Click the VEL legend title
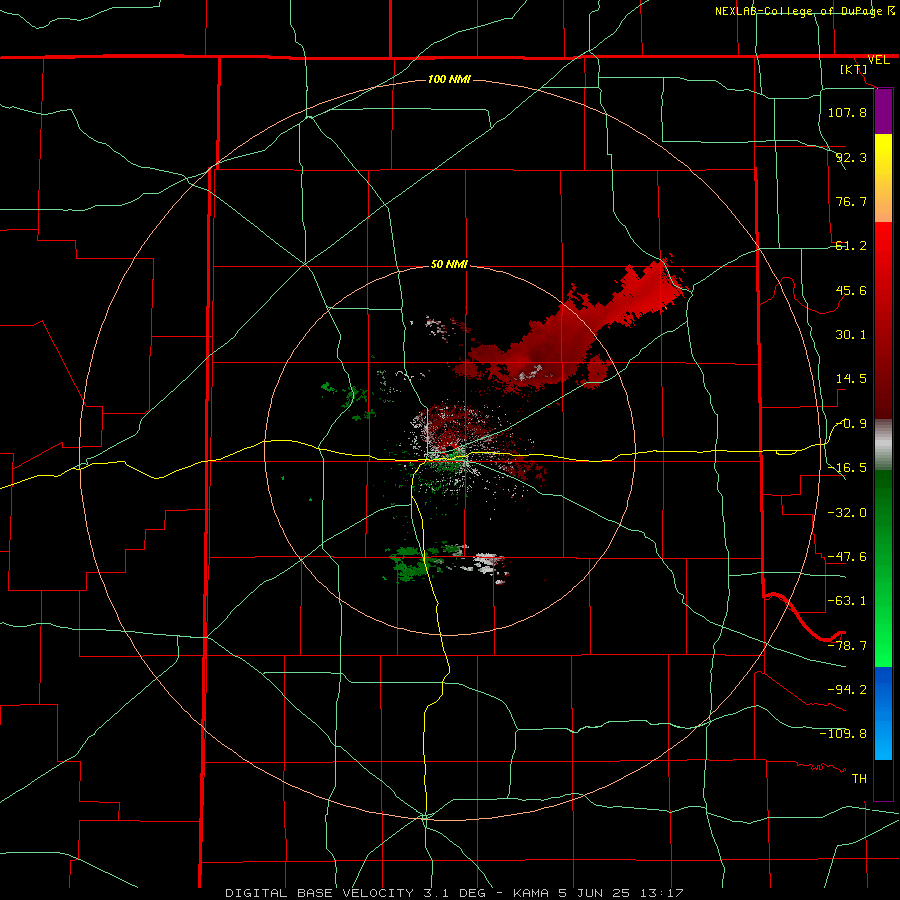Image resolution: width=900 pixels, height=900 pixels. click(x=878, y=60)
